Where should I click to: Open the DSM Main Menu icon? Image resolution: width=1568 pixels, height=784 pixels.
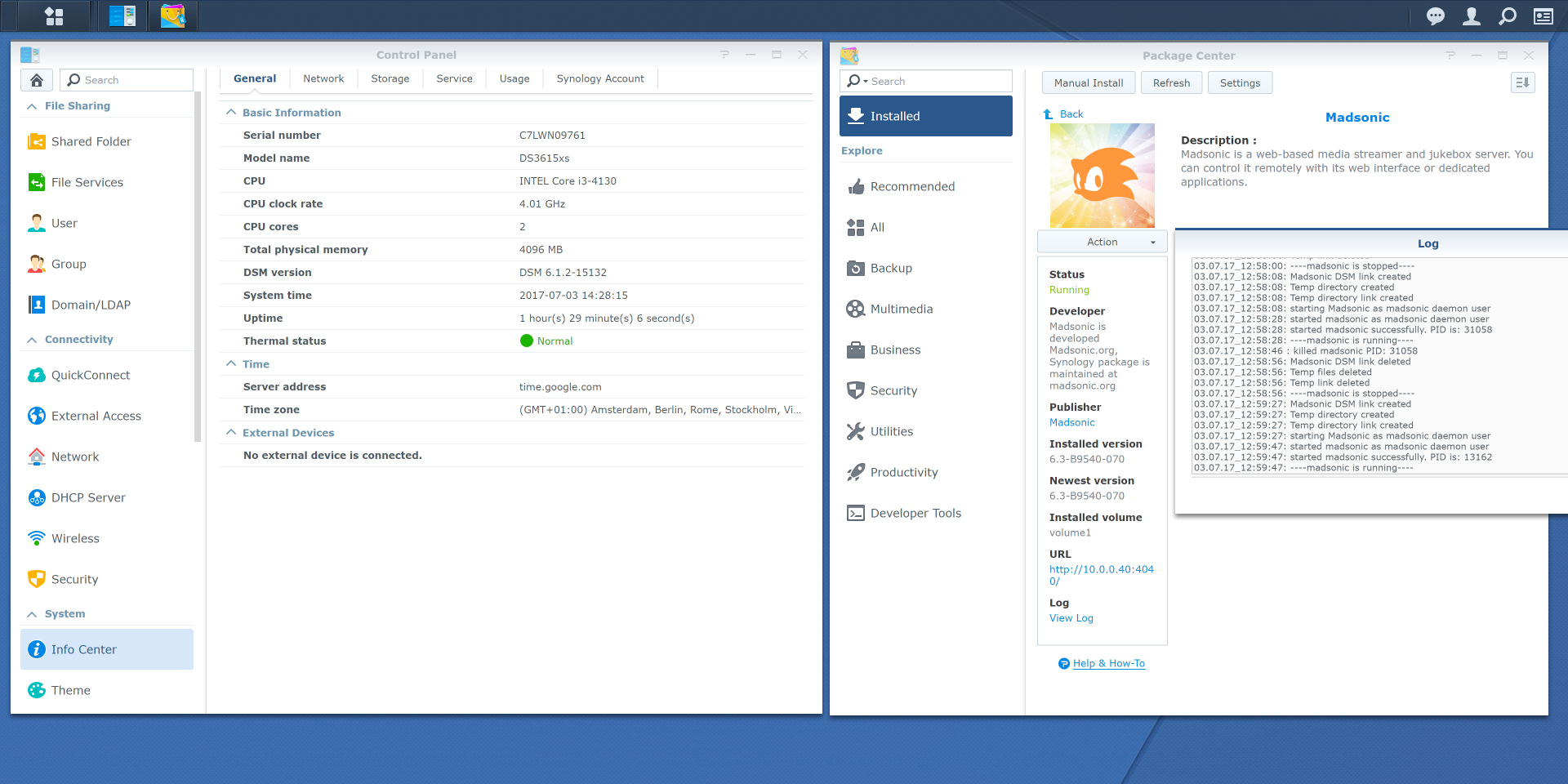pos(54,16)
